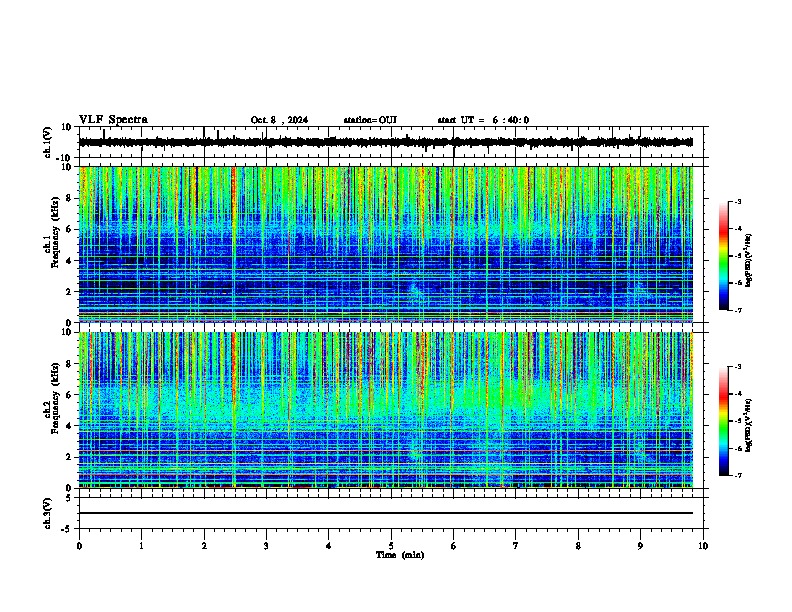Screen dimensions: 792x612
Task: Click time axis tick label '1'
Action: [141, 546]
